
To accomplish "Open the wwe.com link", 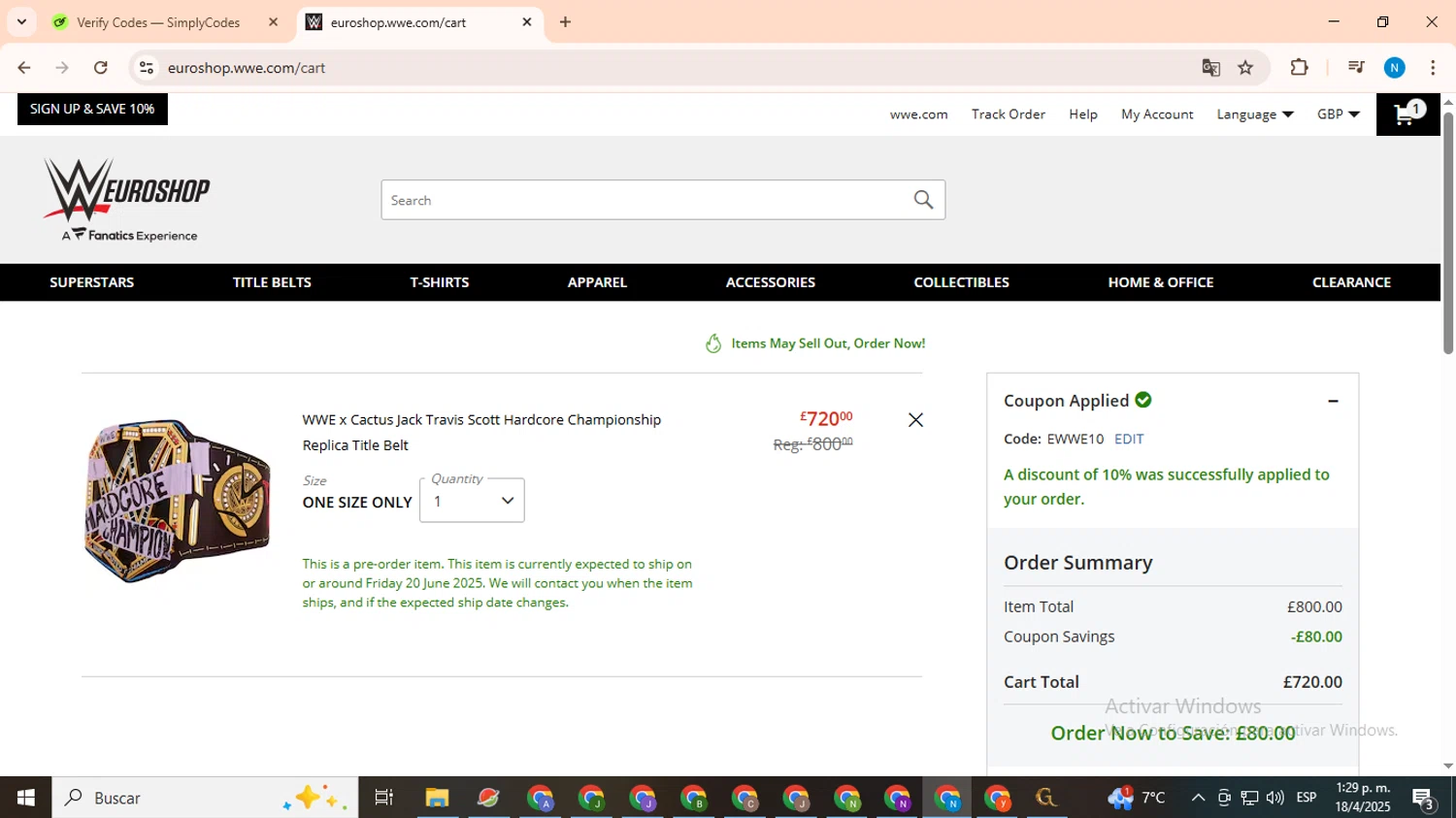I will 918,115.
